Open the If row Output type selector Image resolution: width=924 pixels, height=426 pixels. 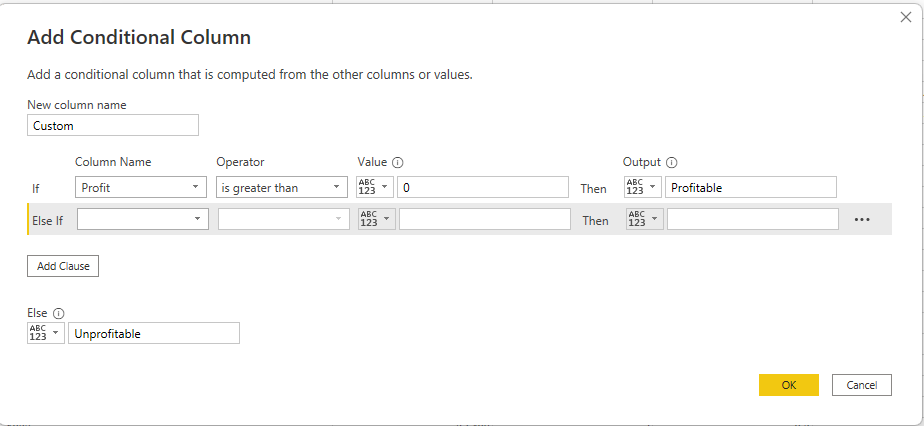(x=641, y=187)
